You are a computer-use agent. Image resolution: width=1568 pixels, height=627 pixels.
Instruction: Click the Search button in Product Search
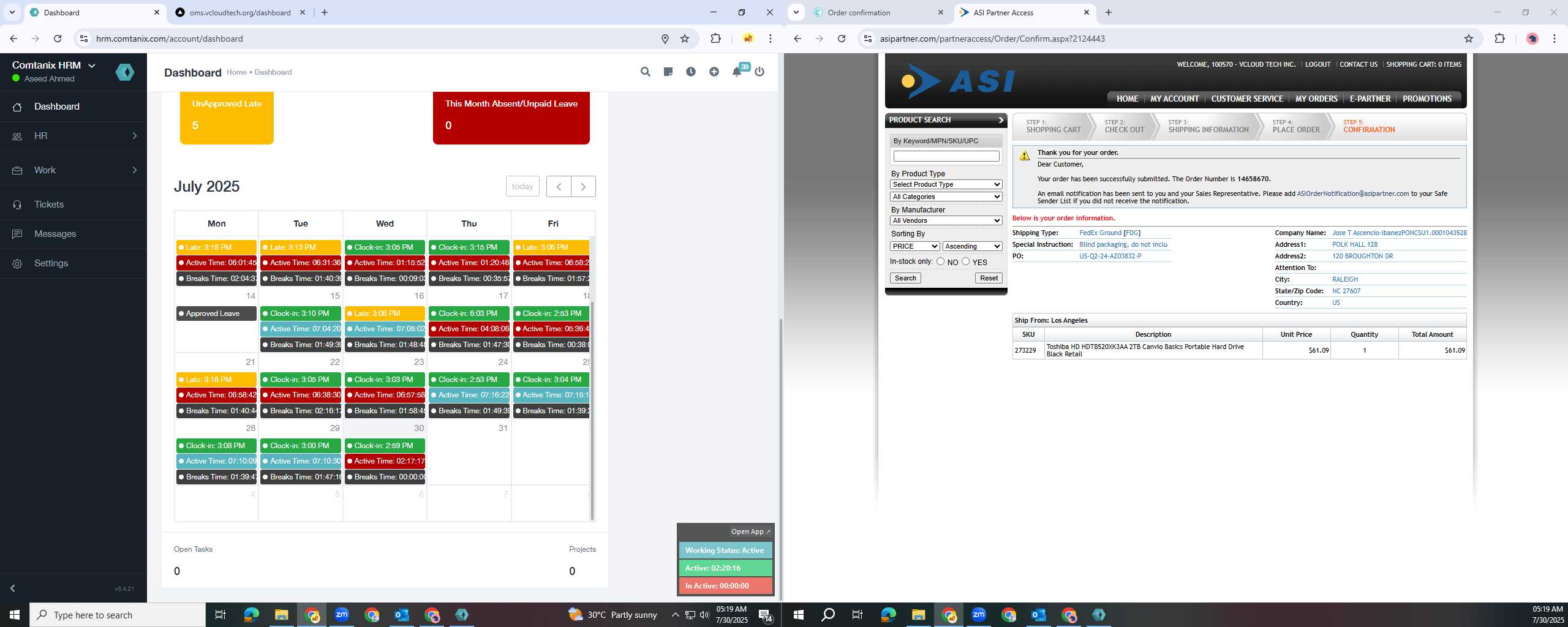pos(905,278)
